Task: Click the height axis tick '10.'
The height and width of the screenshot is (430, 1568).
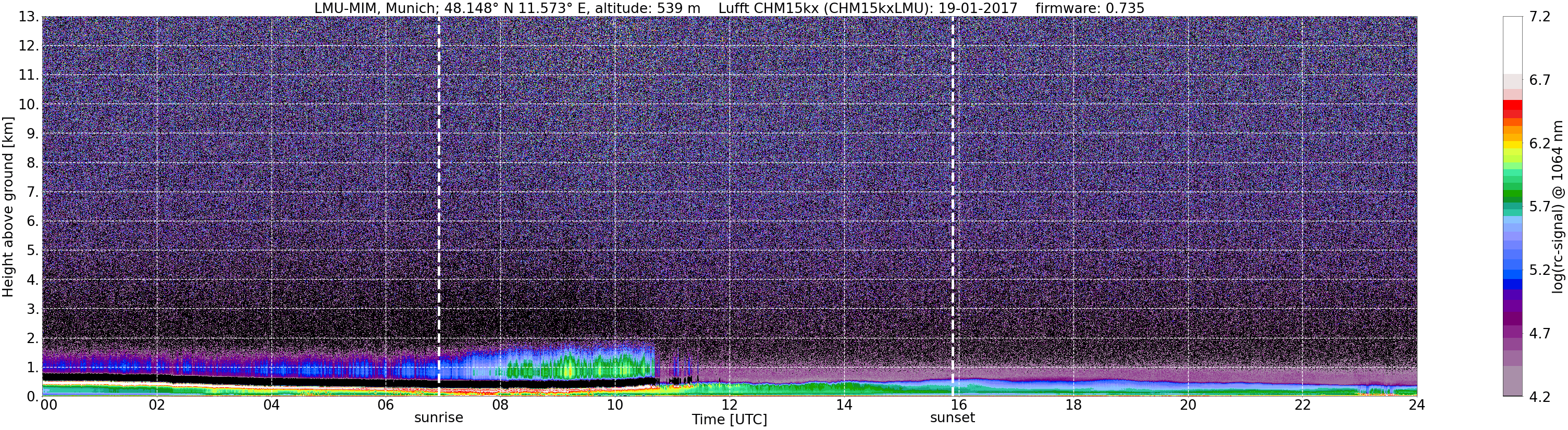Action: click(x=29, y=104)
